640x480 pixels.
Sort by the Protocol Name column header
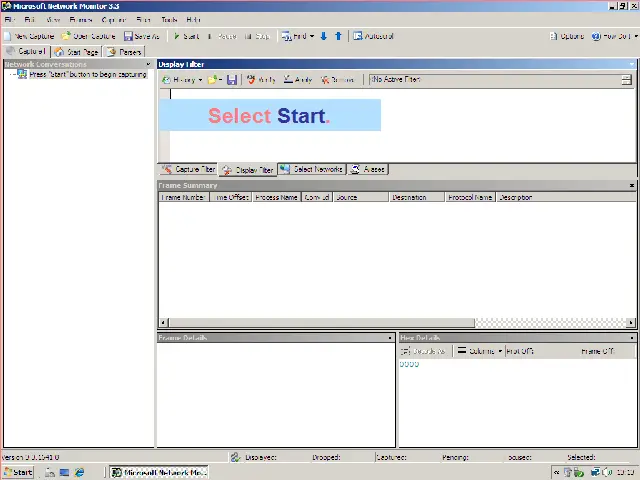point(470,197)
